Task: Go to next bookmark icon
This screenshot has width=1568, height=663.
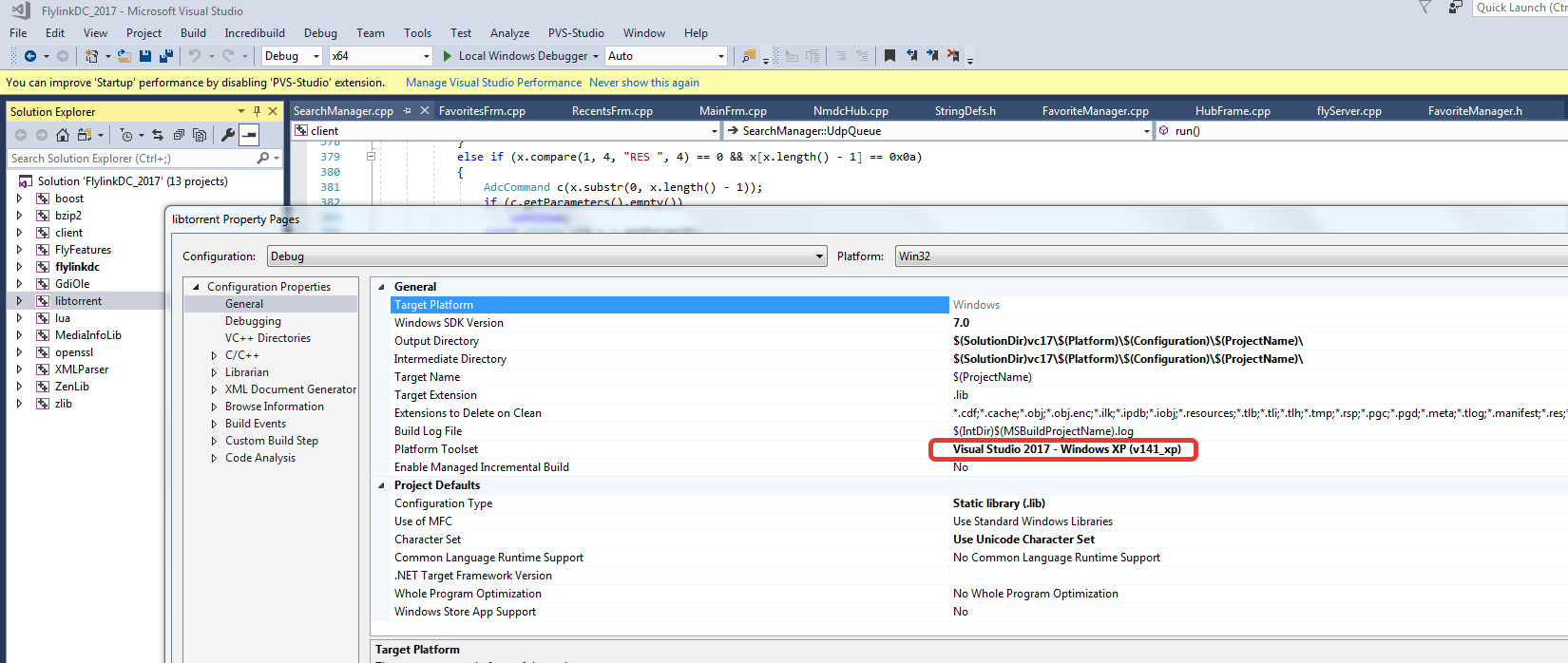Action: (x=932, y=56)
